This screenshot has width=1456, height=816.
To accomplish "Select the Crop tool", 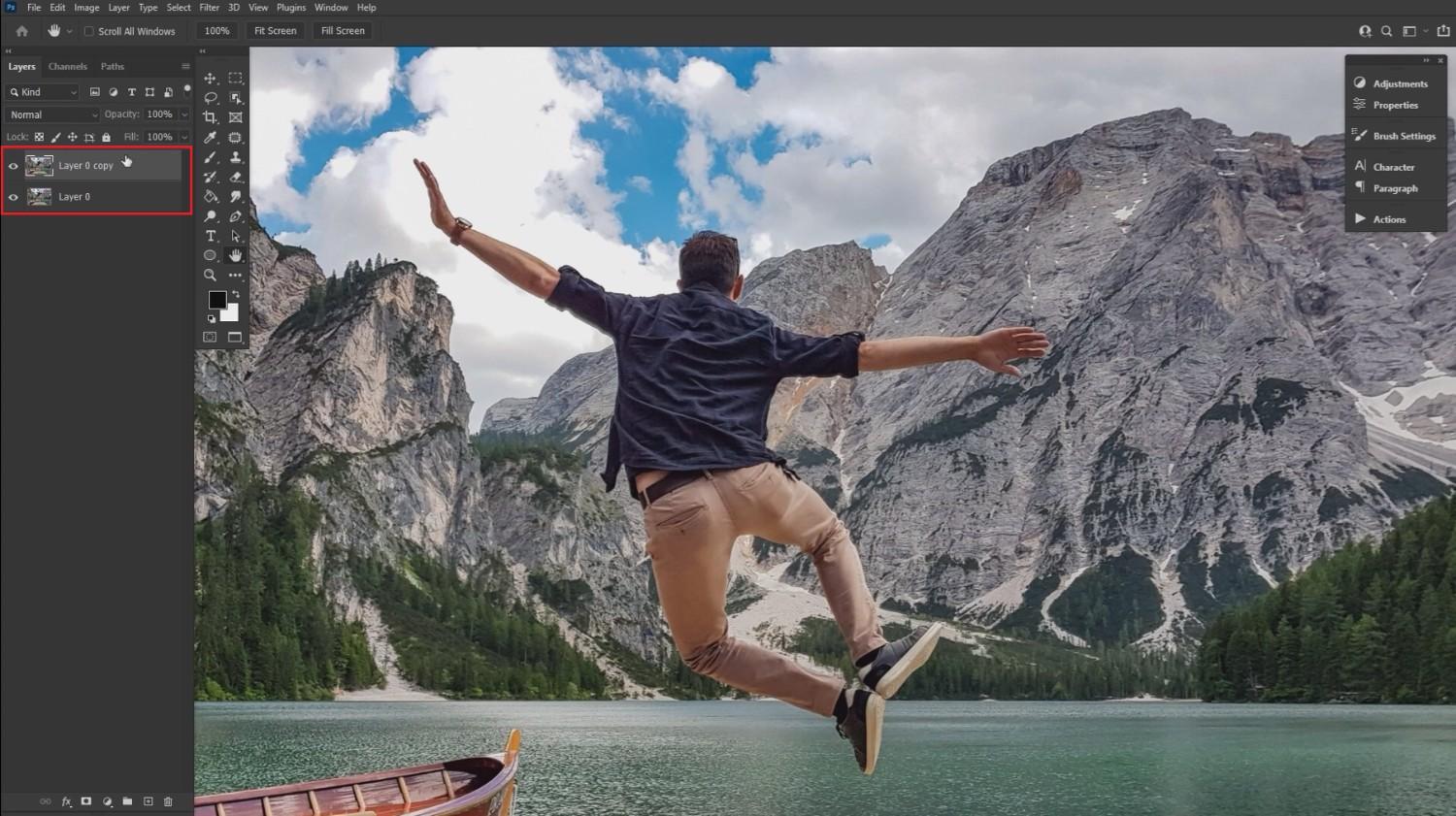I will (210, 117).
